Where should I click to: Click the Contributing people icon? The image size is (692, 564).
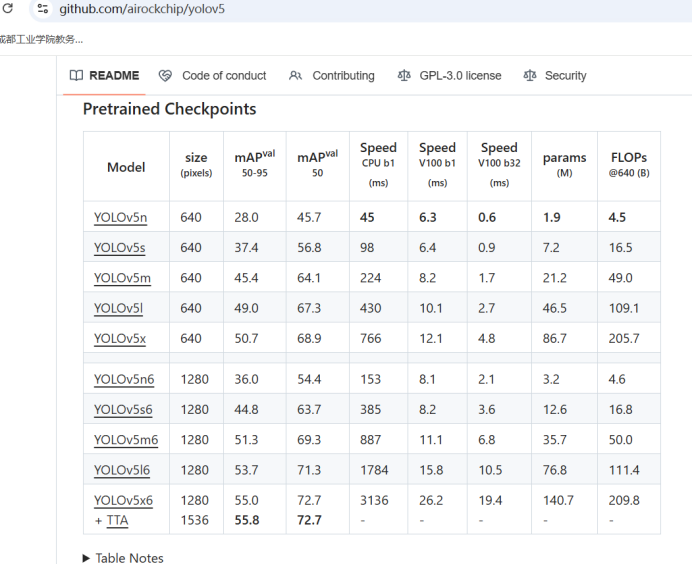click(x=295, y=76)
